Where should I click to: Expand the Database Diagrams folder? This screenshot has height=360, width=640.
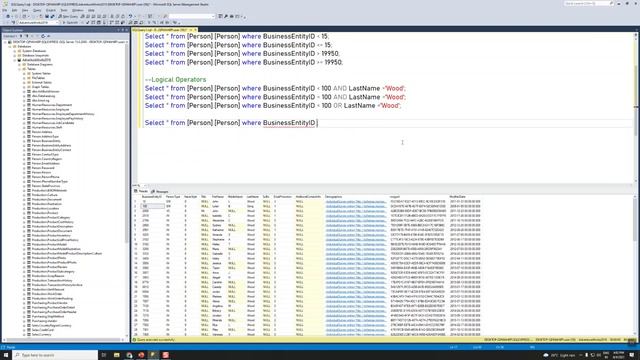[x=19, y=64]
